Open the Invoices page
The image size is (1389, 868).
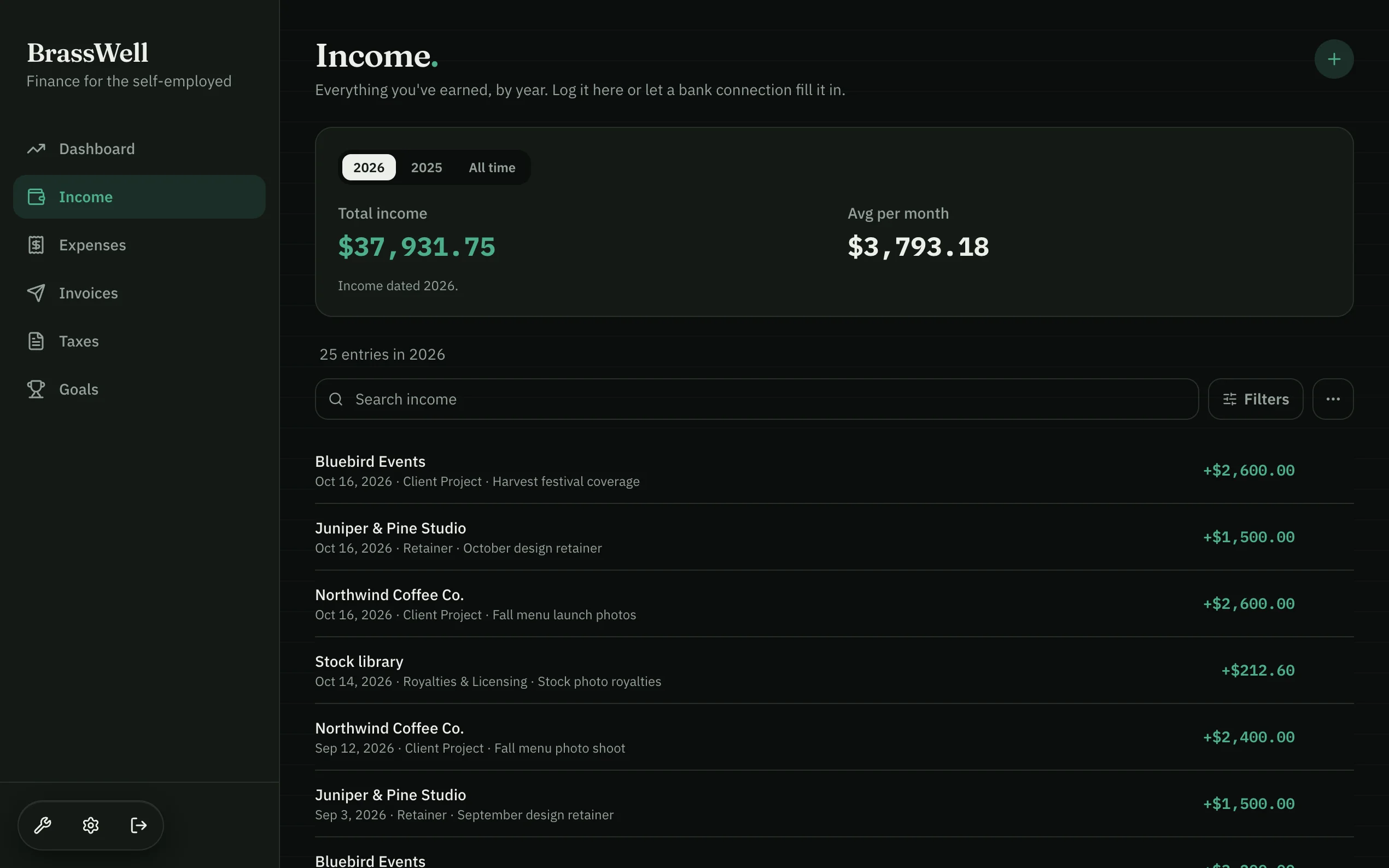[139, 293]
